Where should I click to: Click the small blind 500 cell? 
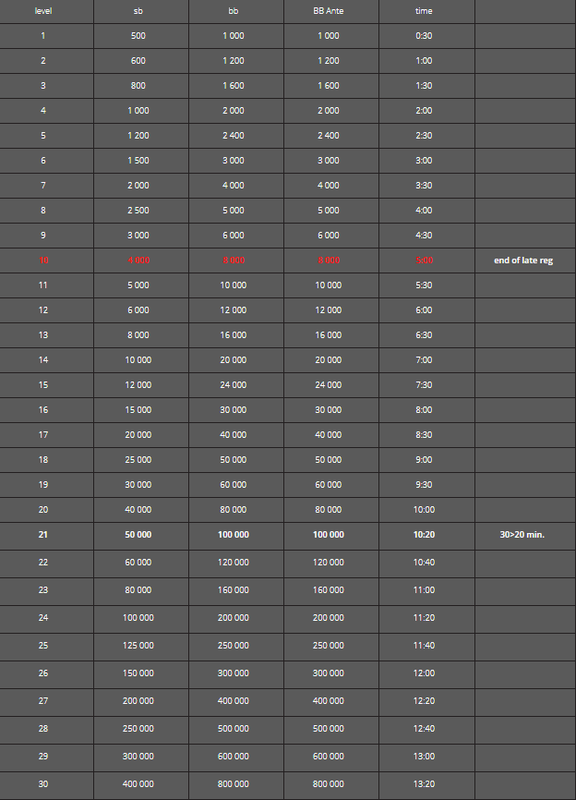coord(138,36)
